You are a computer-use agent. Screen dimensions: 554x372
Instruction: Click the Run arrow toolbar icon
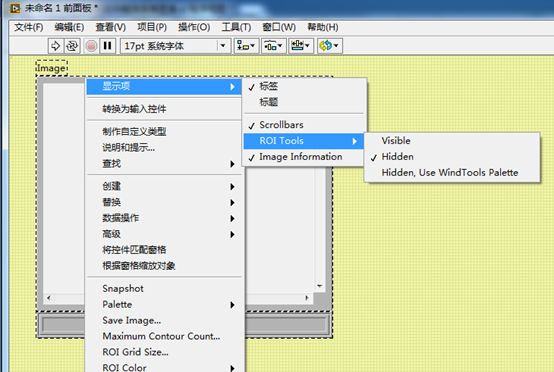pos(55,46)
